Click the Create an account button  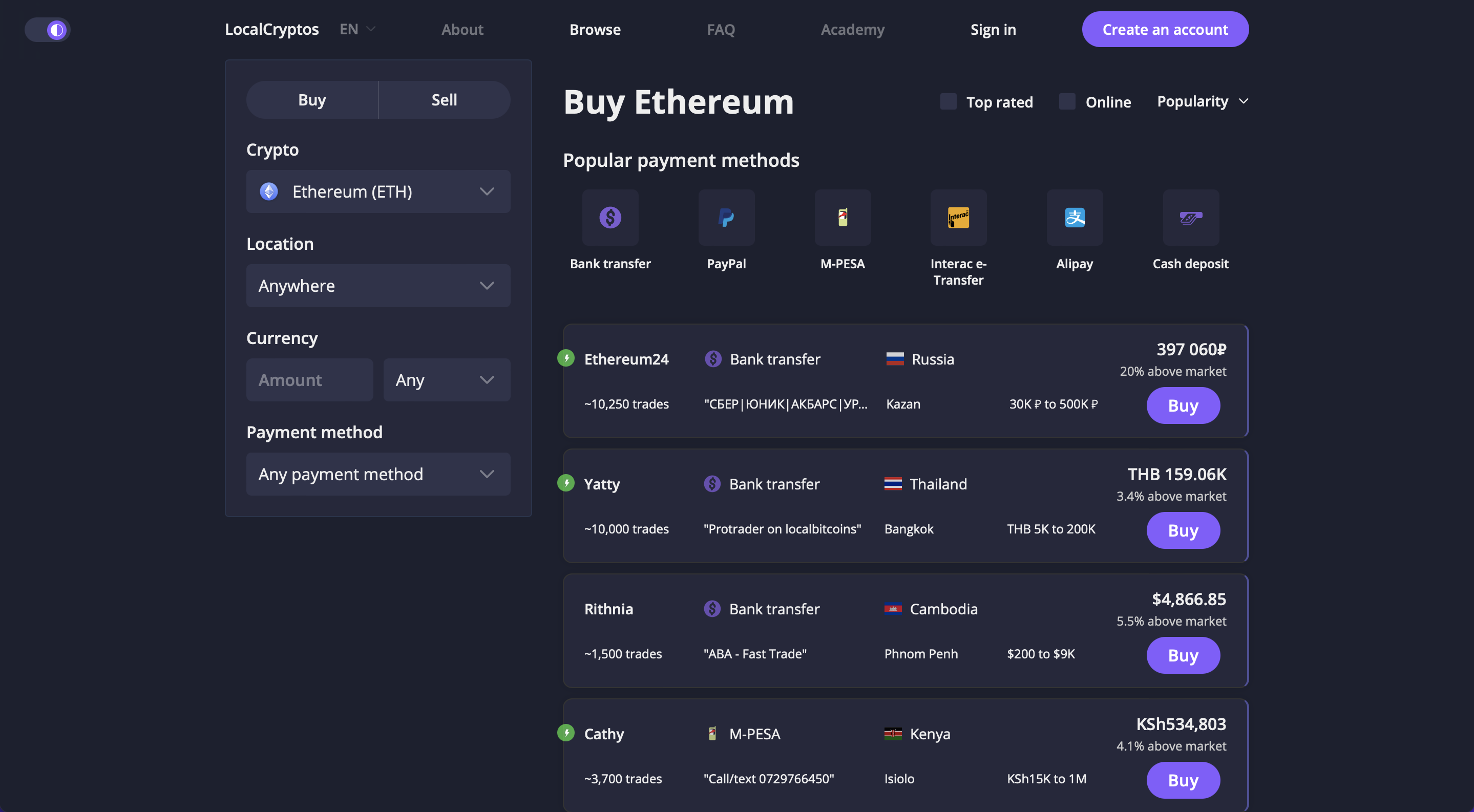(1165, 29)
